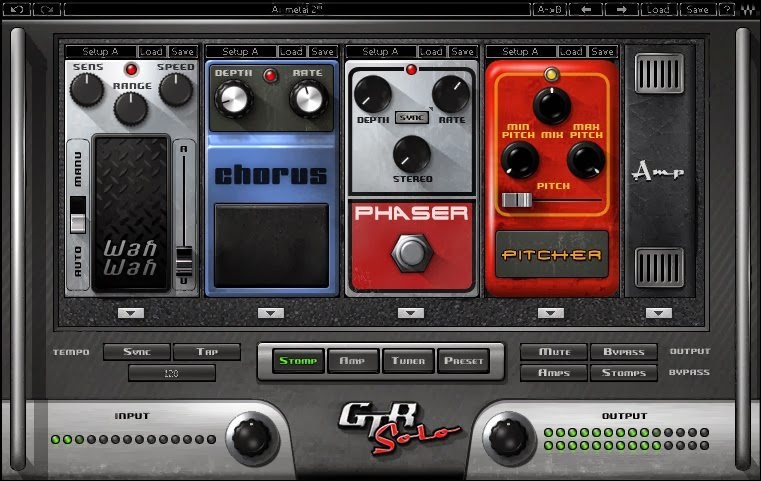761x481 pixels.
Task: Open Wah Wah Setup A selector
Action: (100, 51)
